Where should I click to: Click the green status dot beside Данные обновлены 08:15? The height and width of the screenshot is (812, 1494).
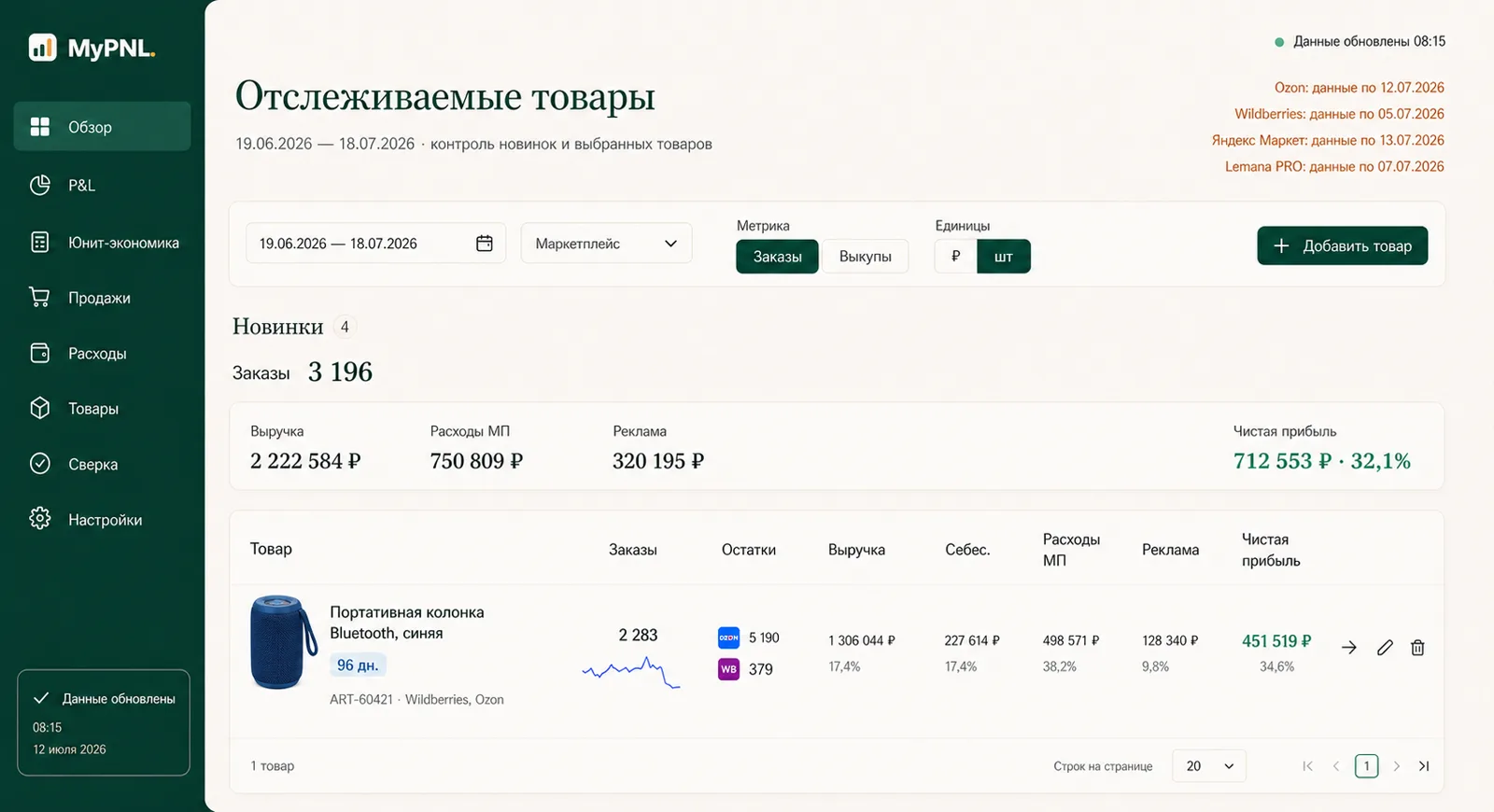click(1279, 42)
